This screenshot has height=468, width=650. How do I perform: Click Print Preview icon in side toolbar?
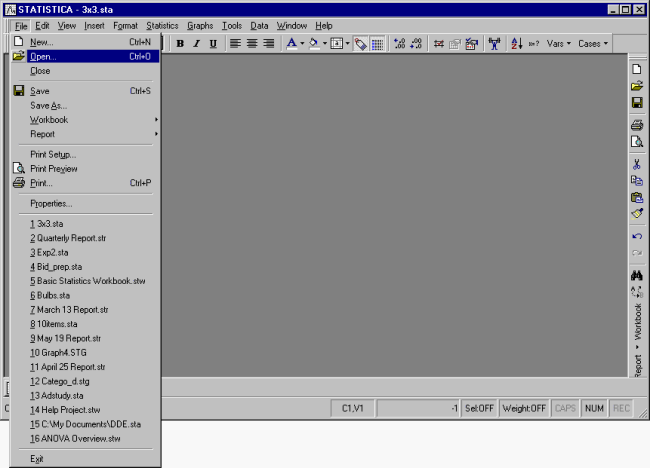[637, 142]
